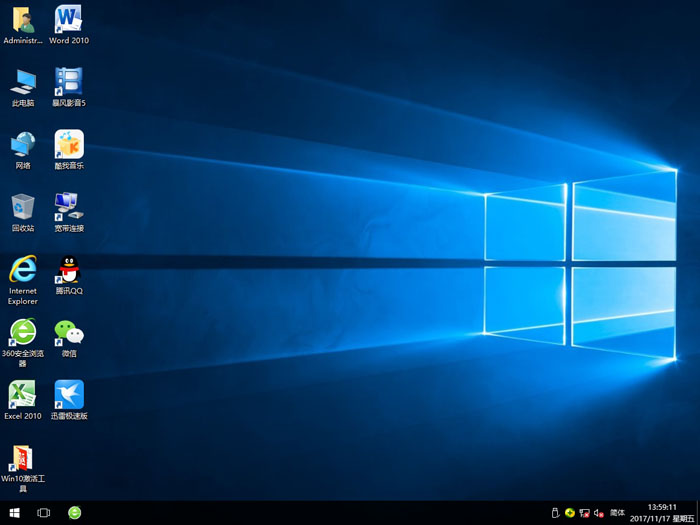Open the Windows Start menu
This screenshot has width=700, height=525.
pyautogui.click(x=14, y=512)
